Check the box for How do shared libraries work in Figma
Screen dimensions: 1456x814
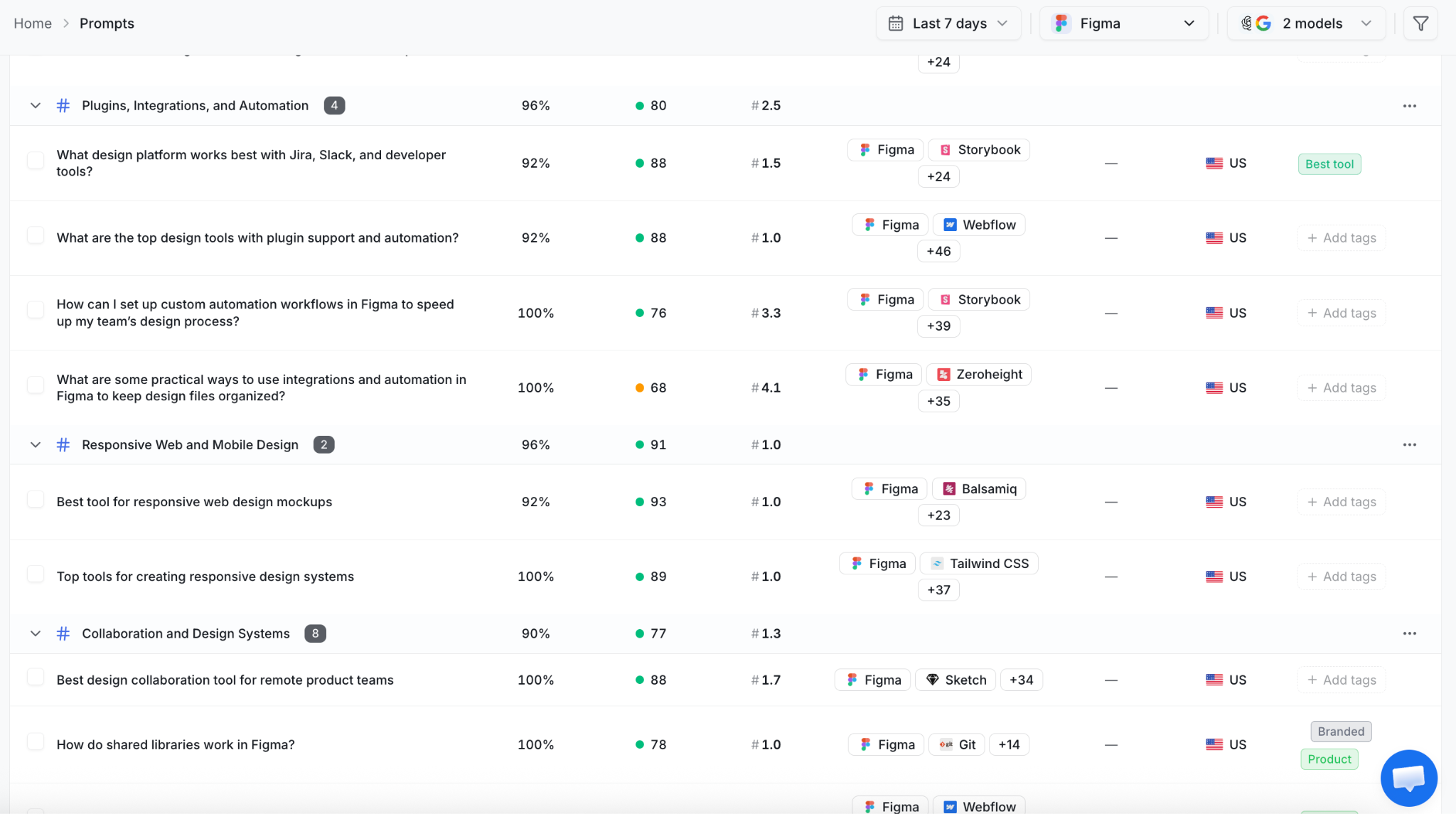tap(36, 742)
